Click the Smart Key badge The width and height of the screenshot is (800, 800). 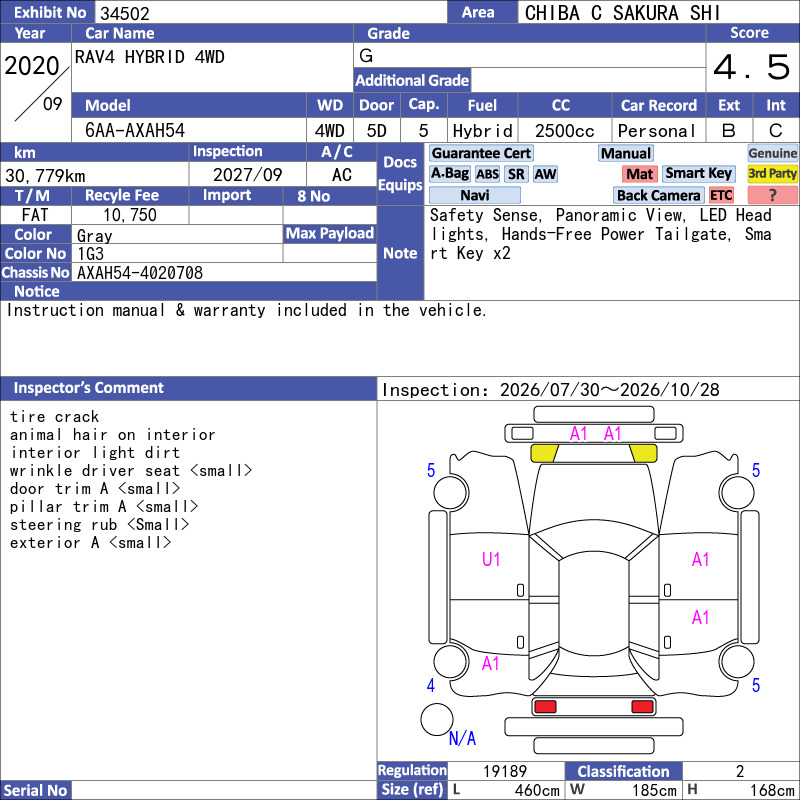[x=698, y=174]
